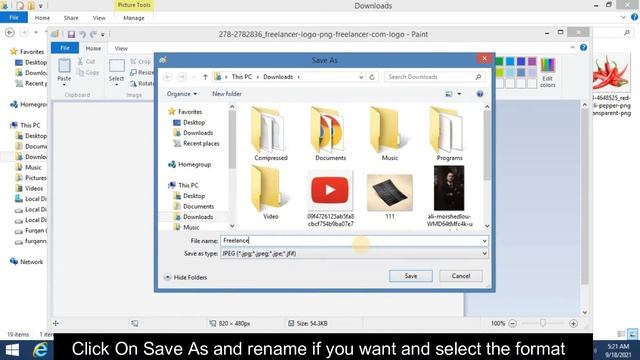Viewport: 640px width, 360px height.
Task: Select the Compressed folder
Action: click(271, 134)
